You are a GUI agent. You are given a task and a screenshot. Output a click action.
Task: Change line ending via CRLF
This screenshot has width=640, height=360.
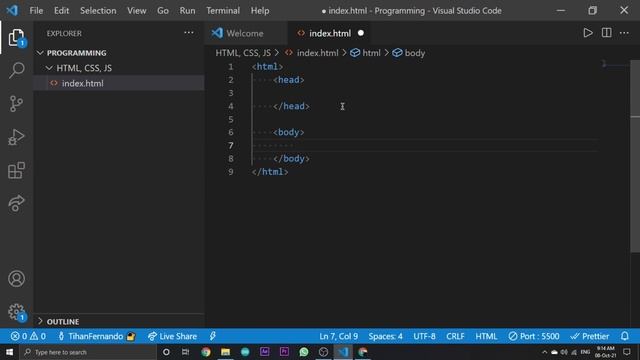(455, 336)
